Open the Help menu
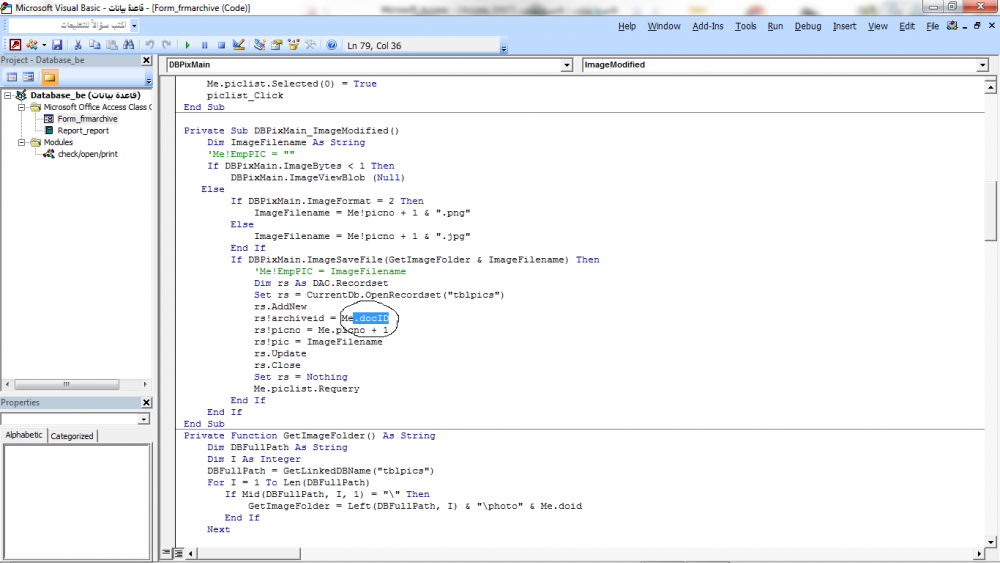 (x=627, y=26)
